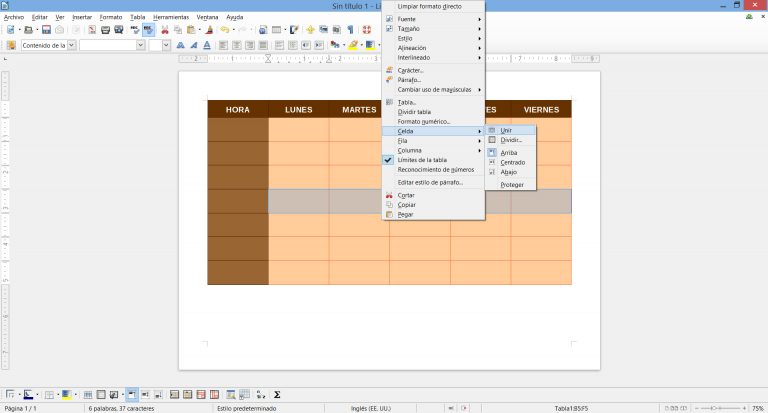Click the Gallery picture icon
Screen dimensions: 768x413
coord(323,30)
